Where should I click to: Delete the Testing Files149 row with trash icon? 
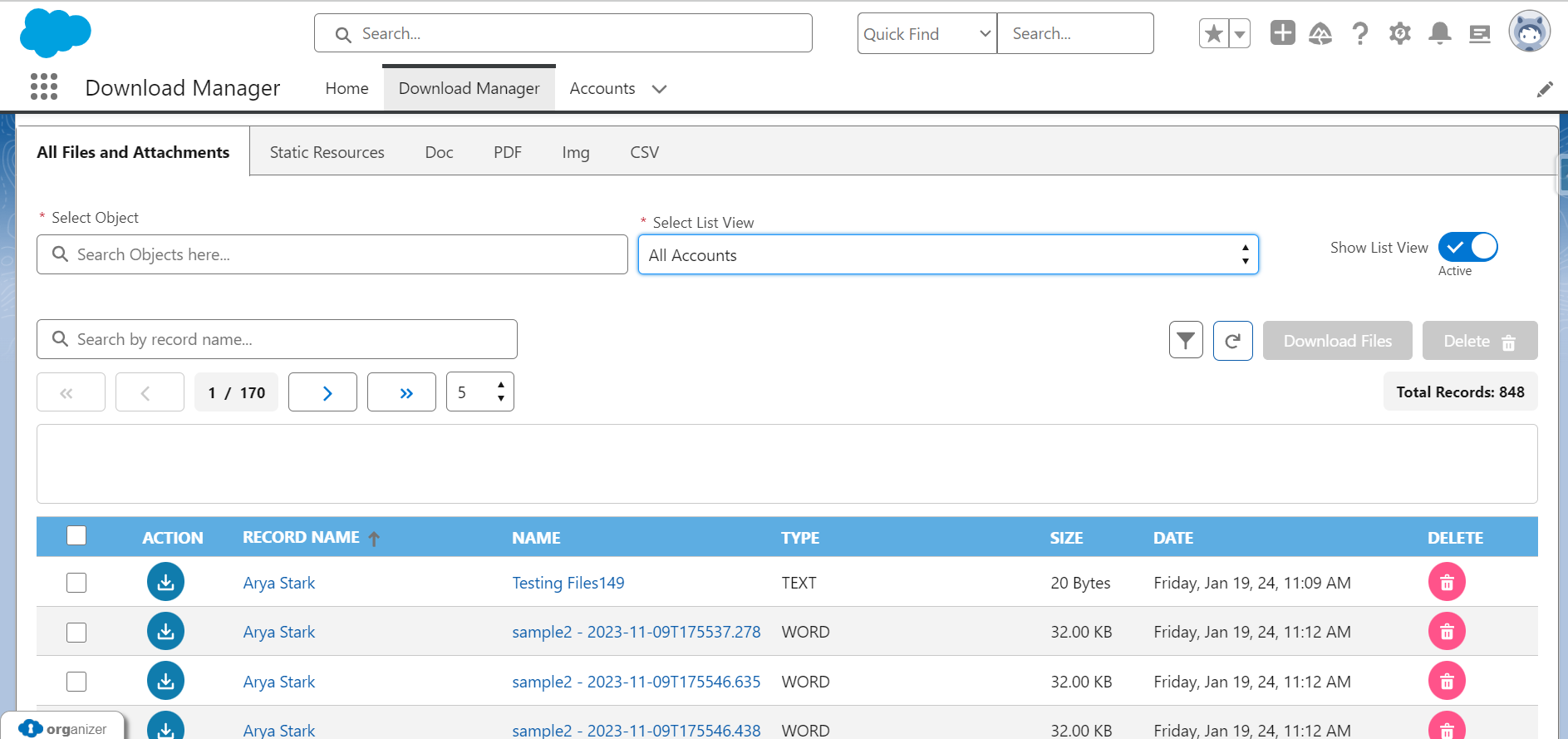(1446, 582)
